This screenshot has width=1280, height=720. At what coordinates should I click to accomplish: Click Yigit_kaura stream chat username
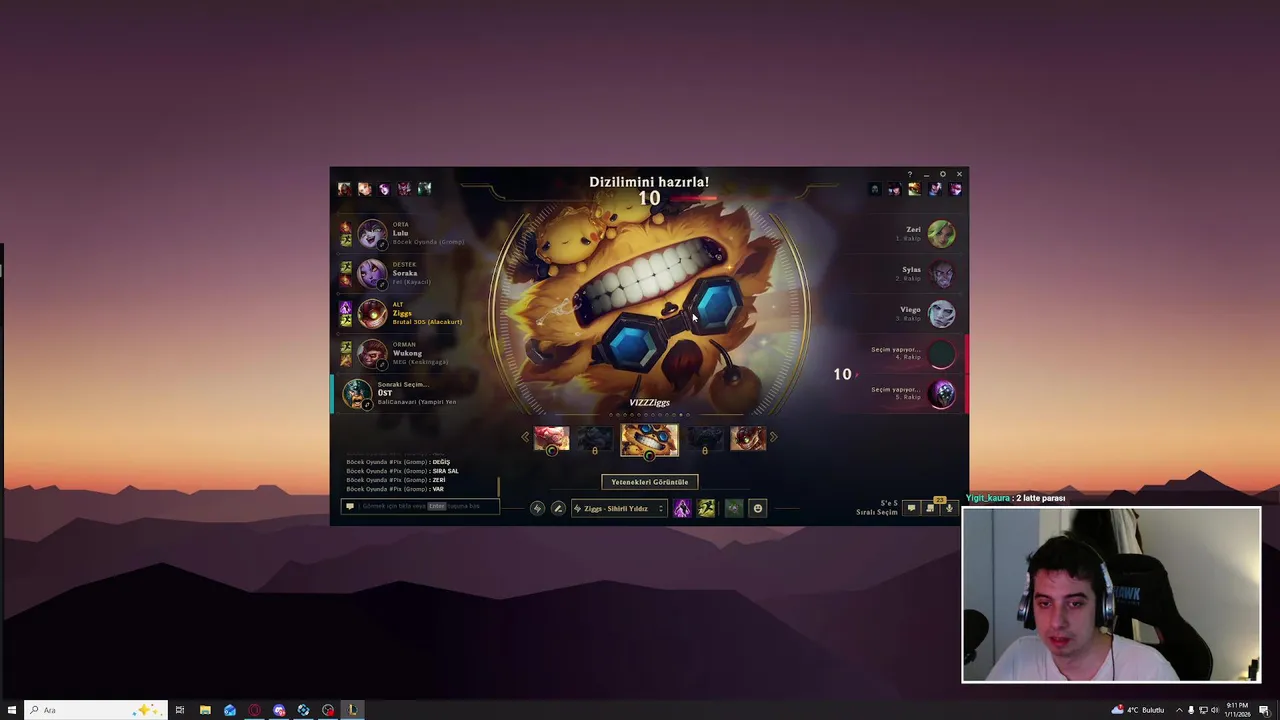coord(988,498)
